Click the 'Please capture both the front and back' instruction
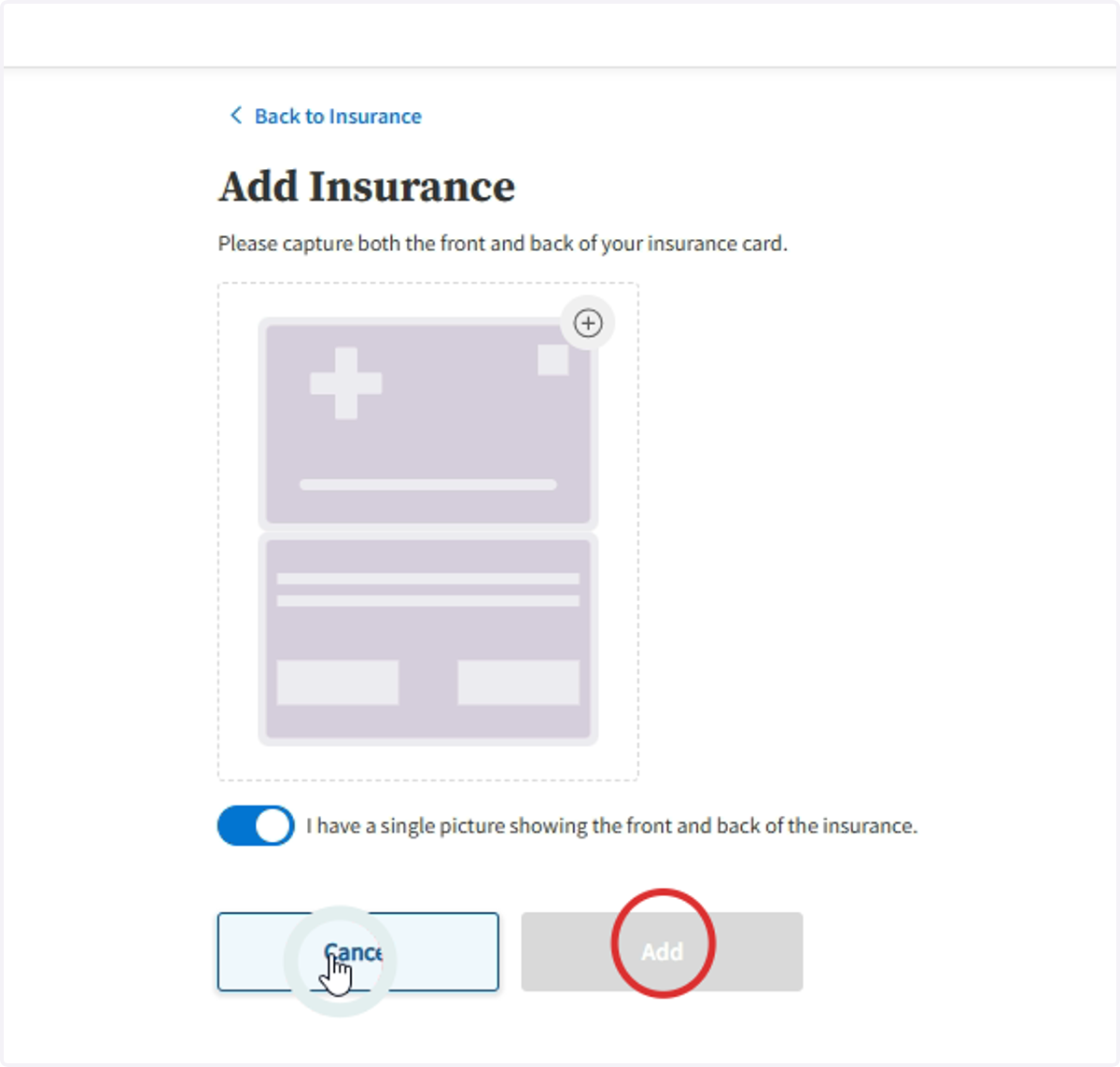The width and height of the screenshot is (1120, 1067). pos(503,244)
